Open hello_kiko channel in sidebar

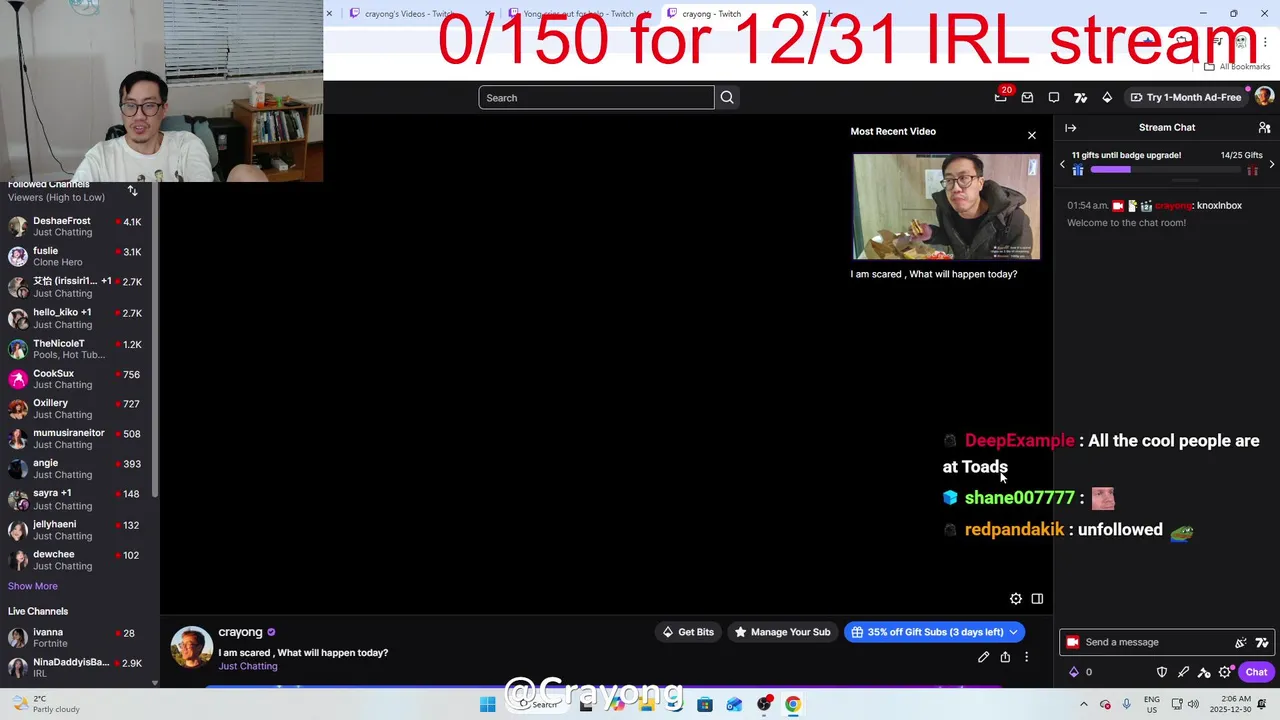pyautogui.click(x=78, y=318)
